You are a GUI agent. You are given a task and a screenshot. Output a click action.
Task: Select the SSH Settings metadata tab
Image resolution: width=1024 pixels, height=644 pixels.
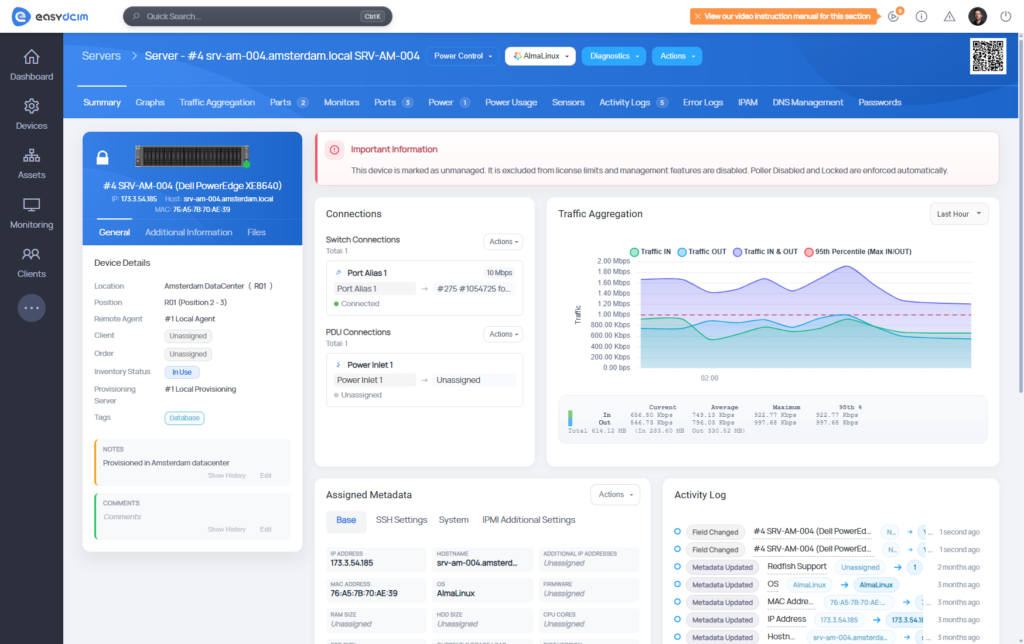(x=401, y=520)
